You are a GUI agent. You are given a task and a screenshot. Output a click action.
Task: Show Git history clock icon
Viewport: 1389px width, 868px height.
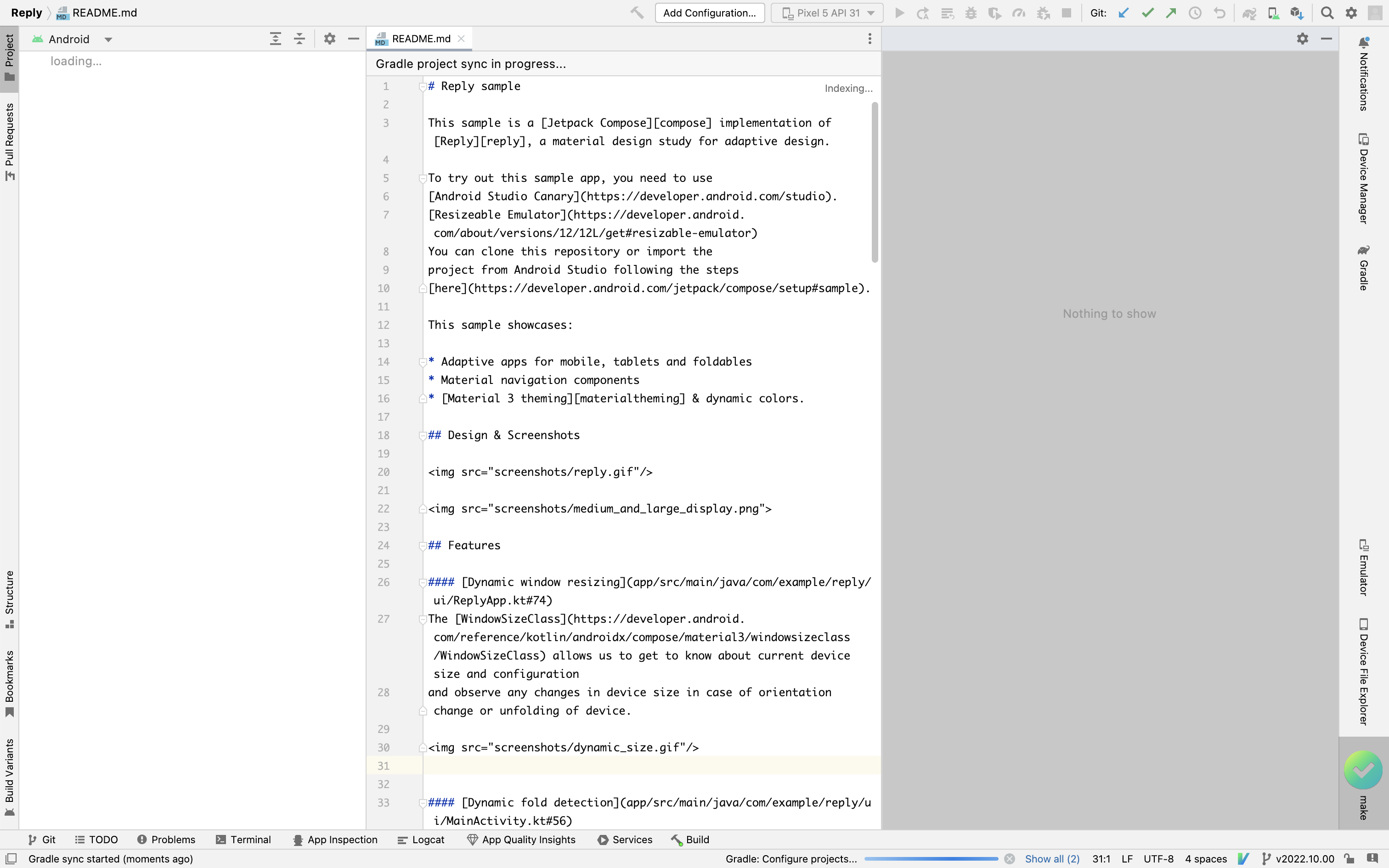pos(1195,13)
